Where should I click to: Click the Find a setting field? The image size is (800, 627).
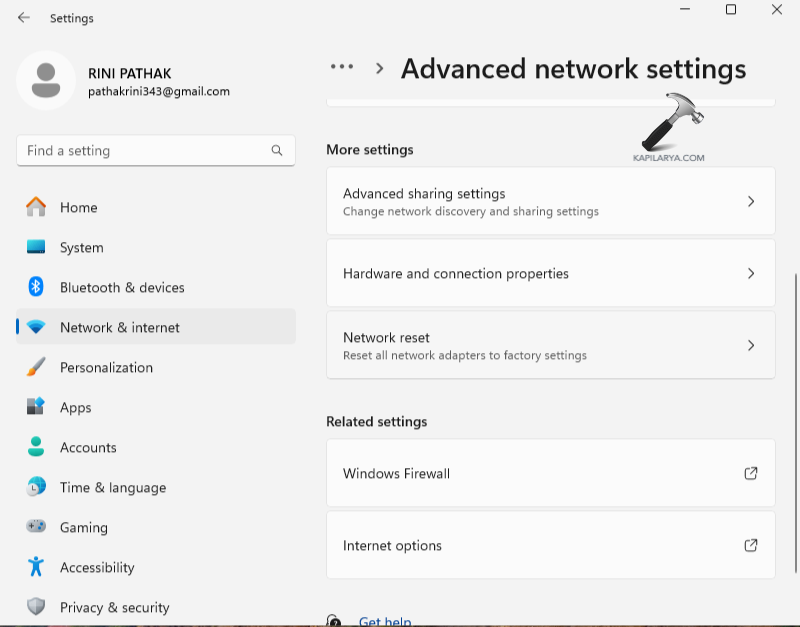145,151
